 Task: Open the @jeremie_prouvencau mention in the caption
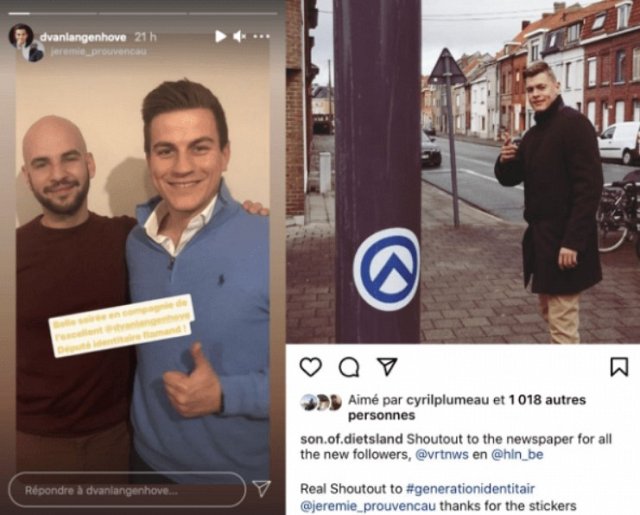tap(368, 506)
